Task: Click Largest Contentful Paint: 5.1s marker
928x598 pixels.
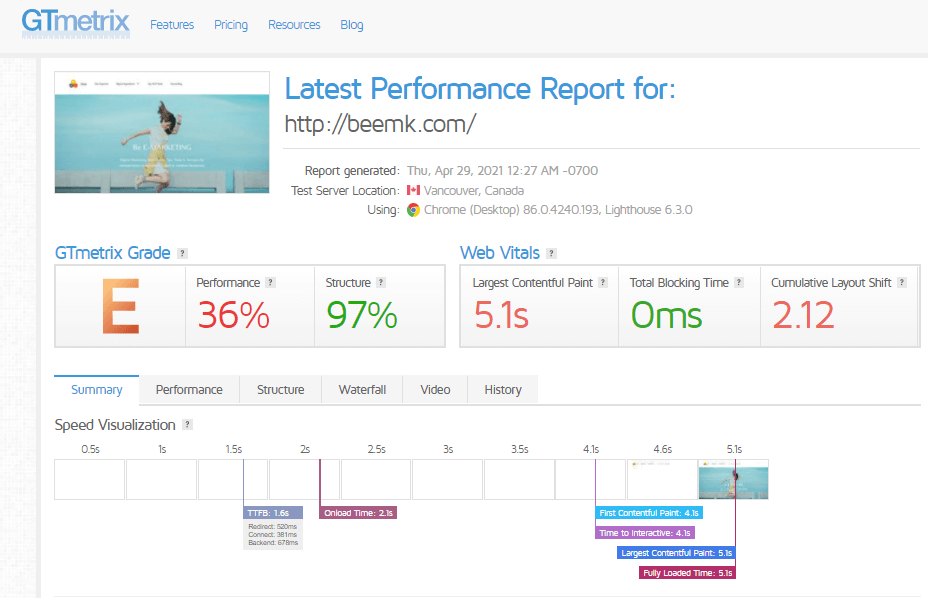Action: (676, 553)
